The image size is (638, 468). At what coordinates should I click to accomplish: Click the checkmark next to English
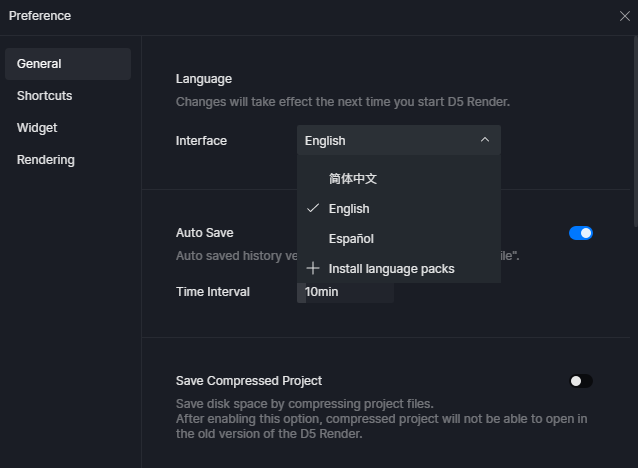(313, 208)
